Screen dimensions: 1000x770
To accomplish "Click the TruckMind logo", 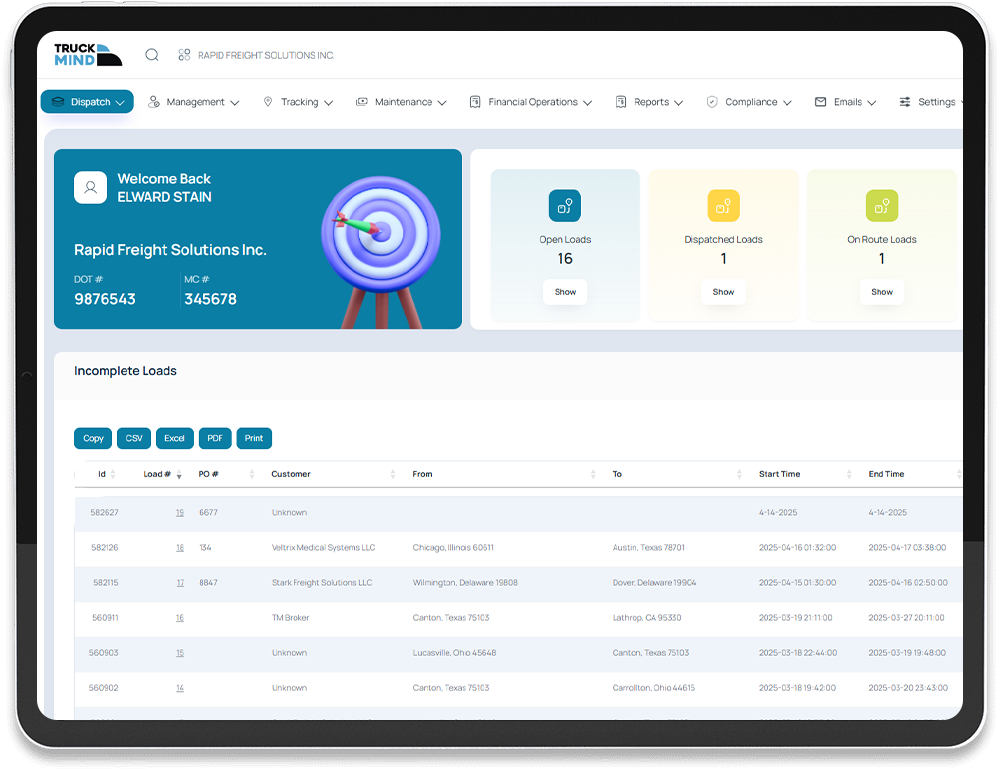I will pyautogui.click(x=88, y=55).
